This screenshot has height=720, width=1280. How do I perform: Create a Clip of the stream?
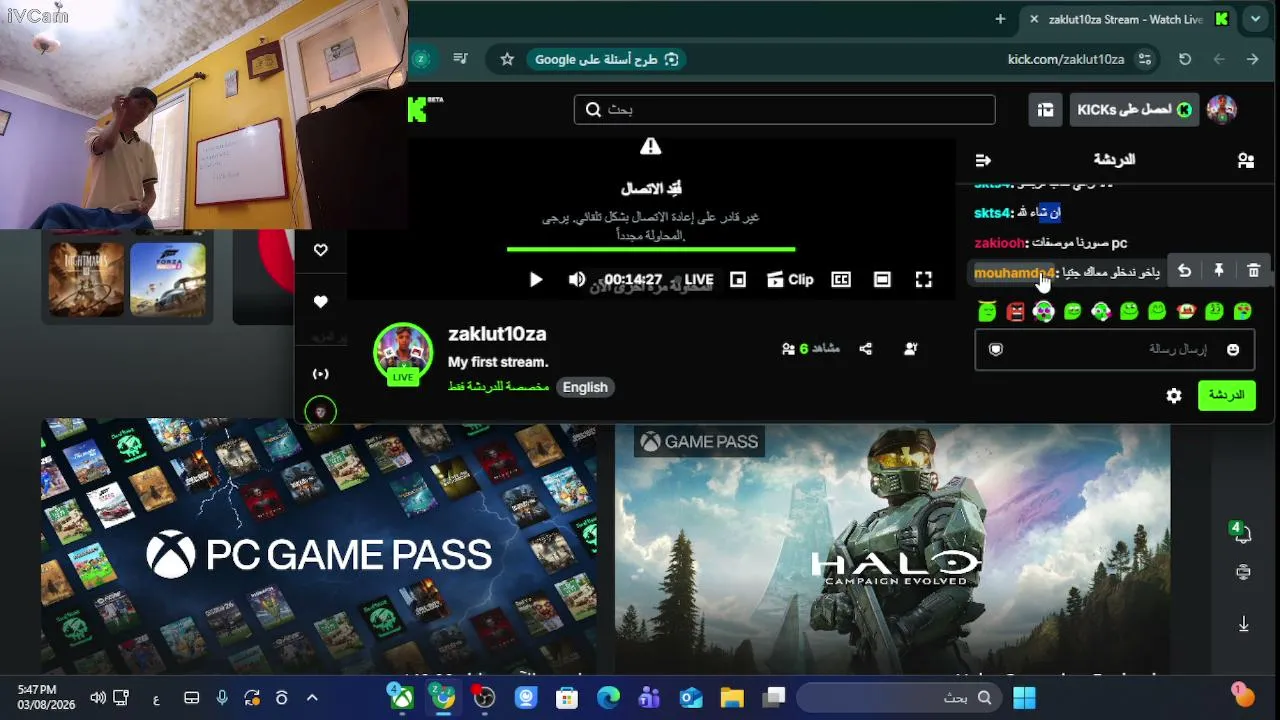(790, 280)
